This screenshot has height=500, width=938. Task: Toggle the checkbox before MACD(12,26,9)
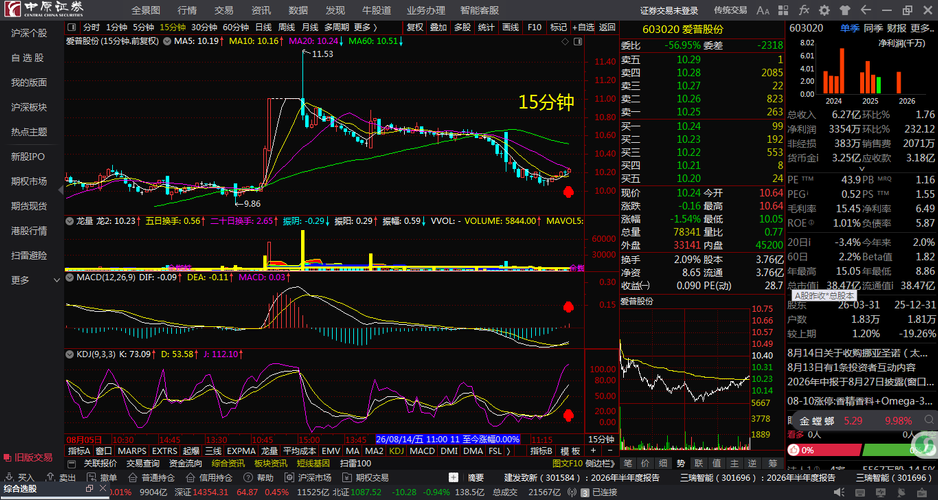[x=69, y=278]
